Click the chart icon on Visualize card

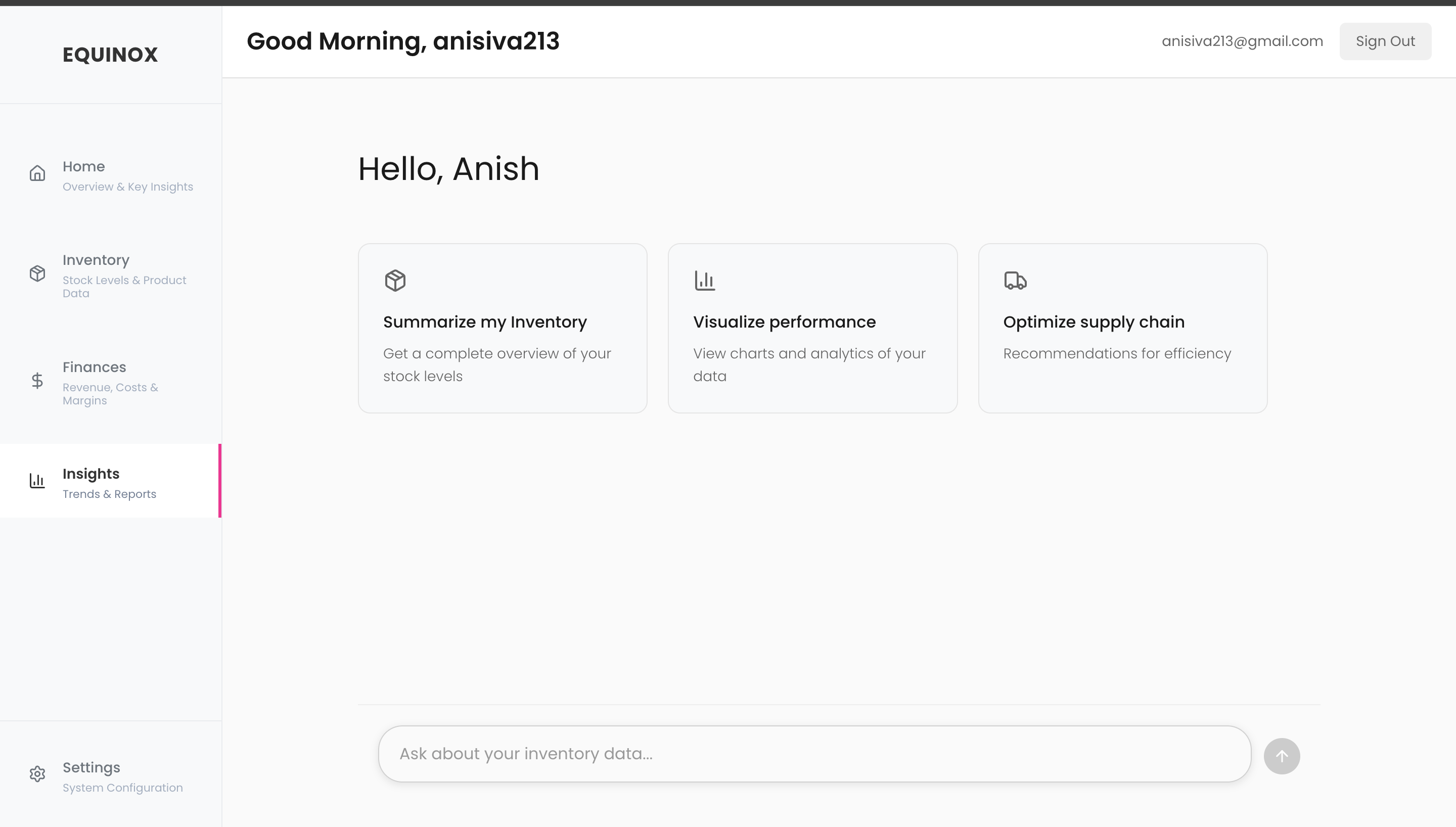(705, 281)
